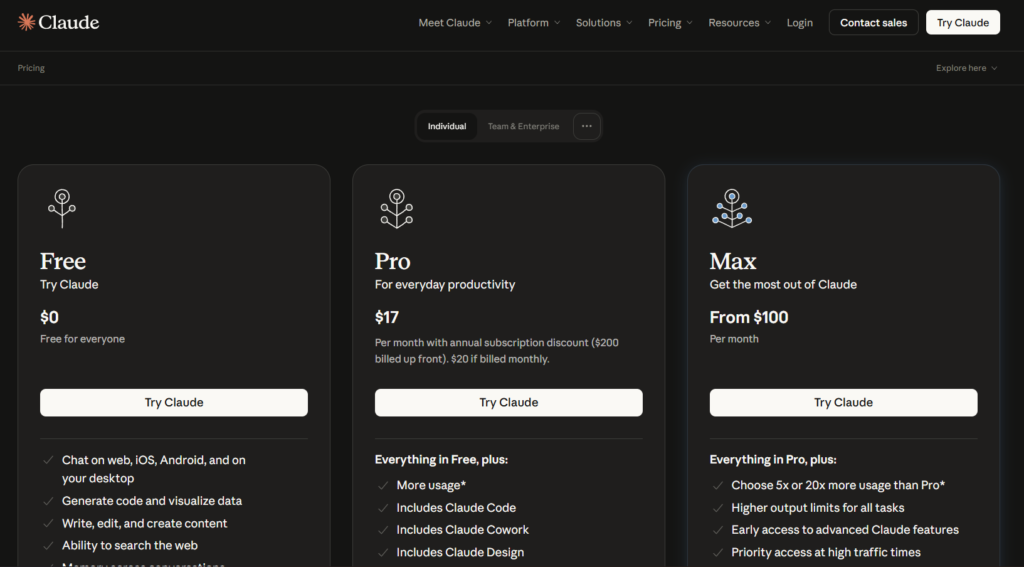Select the Individual plans tab

tap(447, 126)
